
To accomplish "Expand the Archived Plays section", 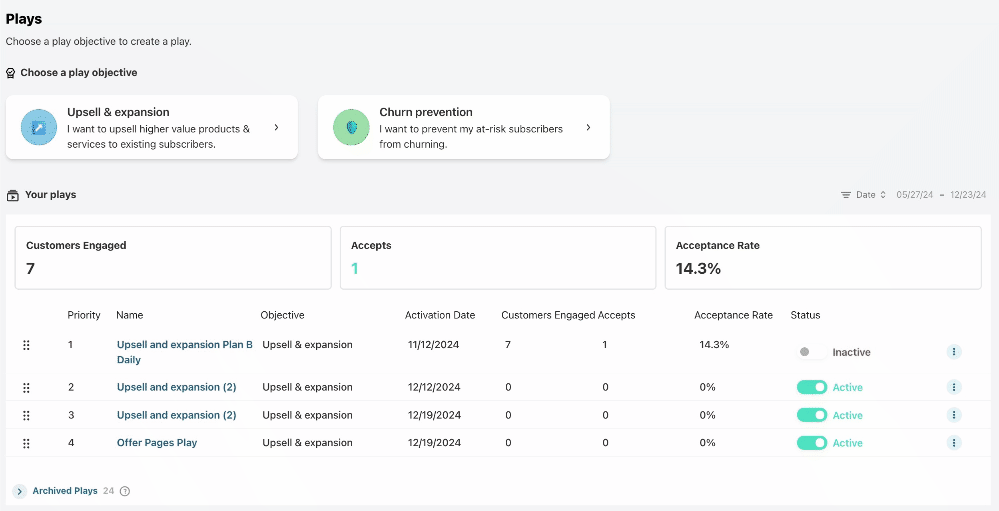I will click(x=20, y=491).
